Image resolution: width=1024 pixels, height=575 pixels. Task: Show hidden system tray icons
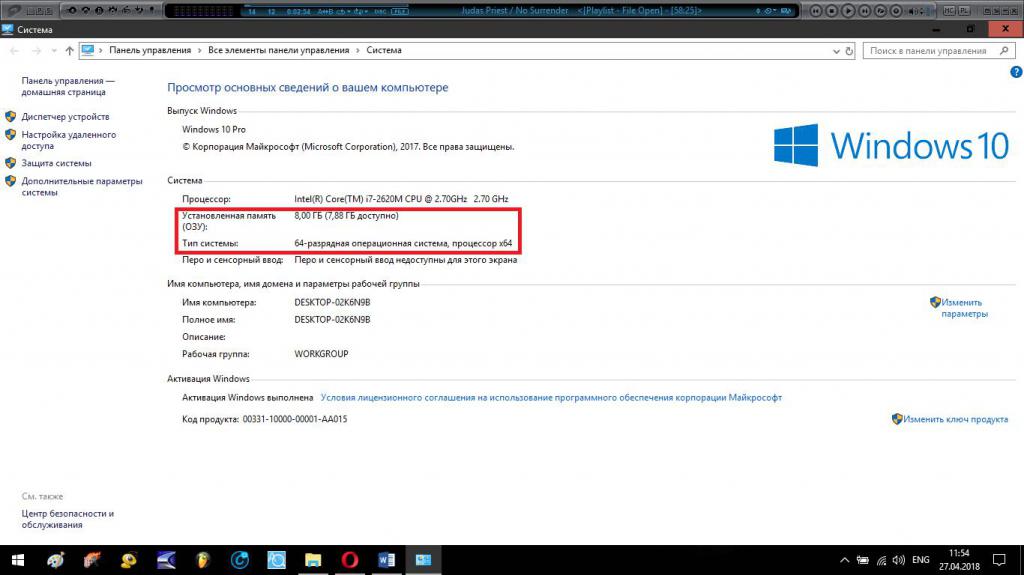tap(844, 560)
